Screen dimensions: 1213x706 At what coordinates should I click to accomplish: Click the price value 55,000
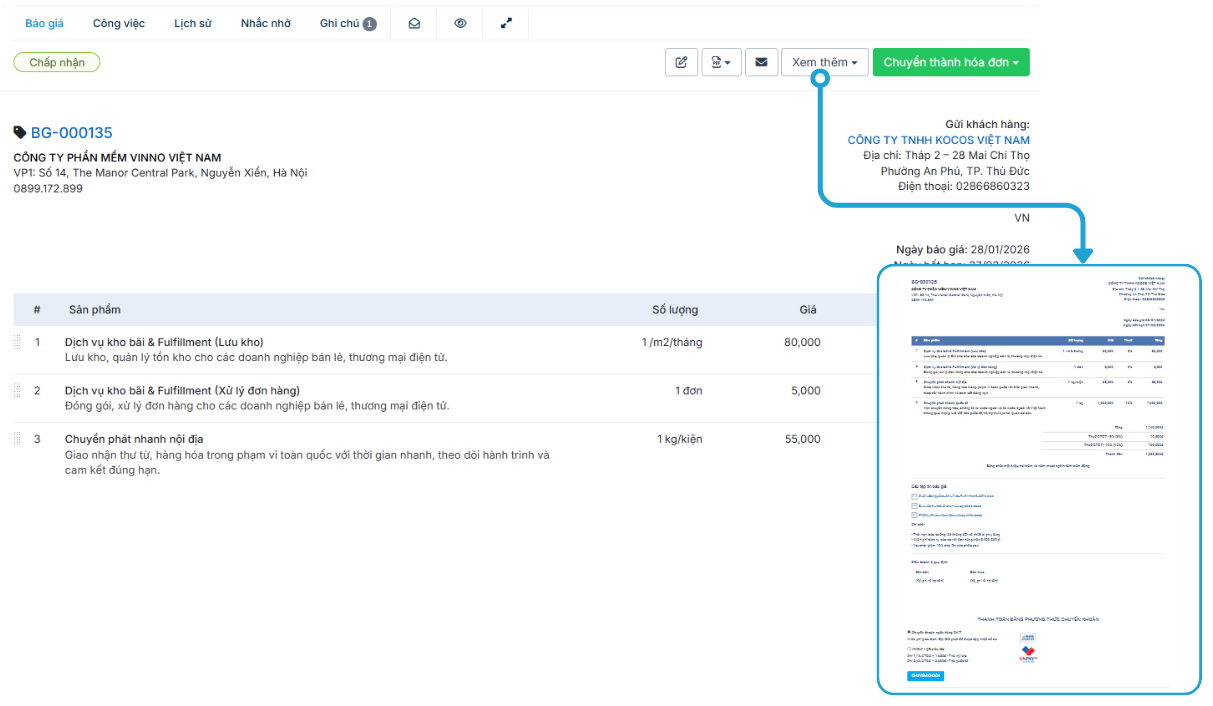coord(802,439)
